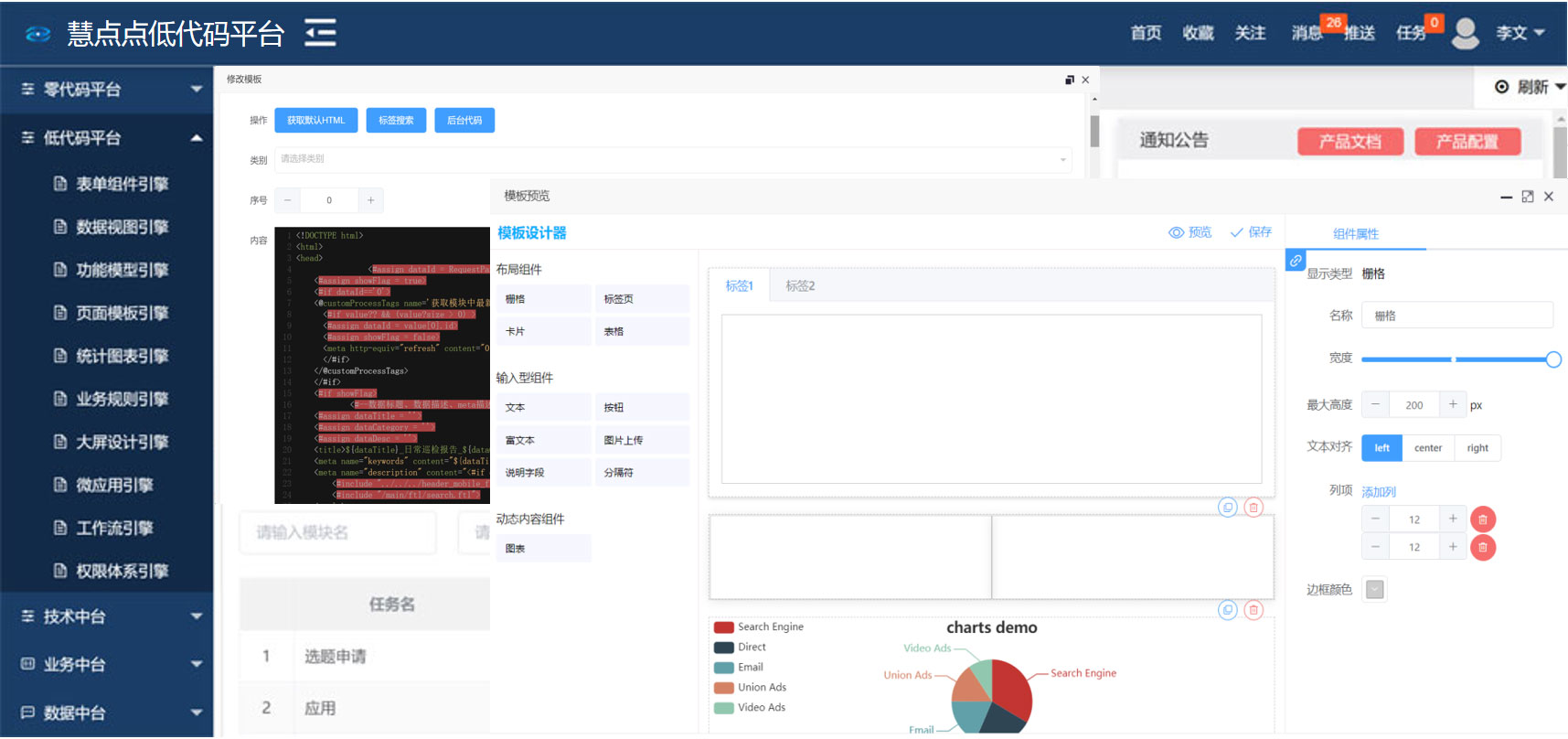Viewport: 1568px width, 739px height.
Task: Select the 图表 dynamic component
Action: [x=544, y=549]
